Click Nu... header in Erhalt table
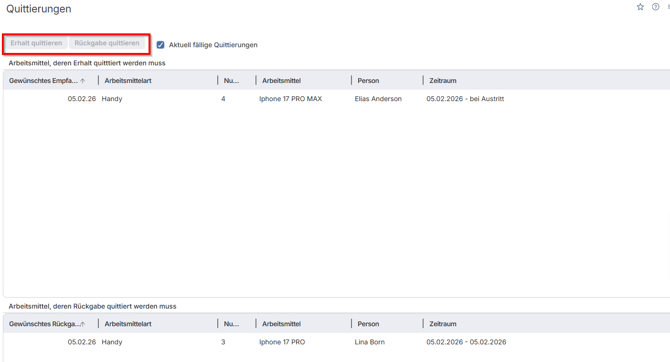Image resolution: width=670 pixels, height=362 pixels. click(x=231, y=80)
